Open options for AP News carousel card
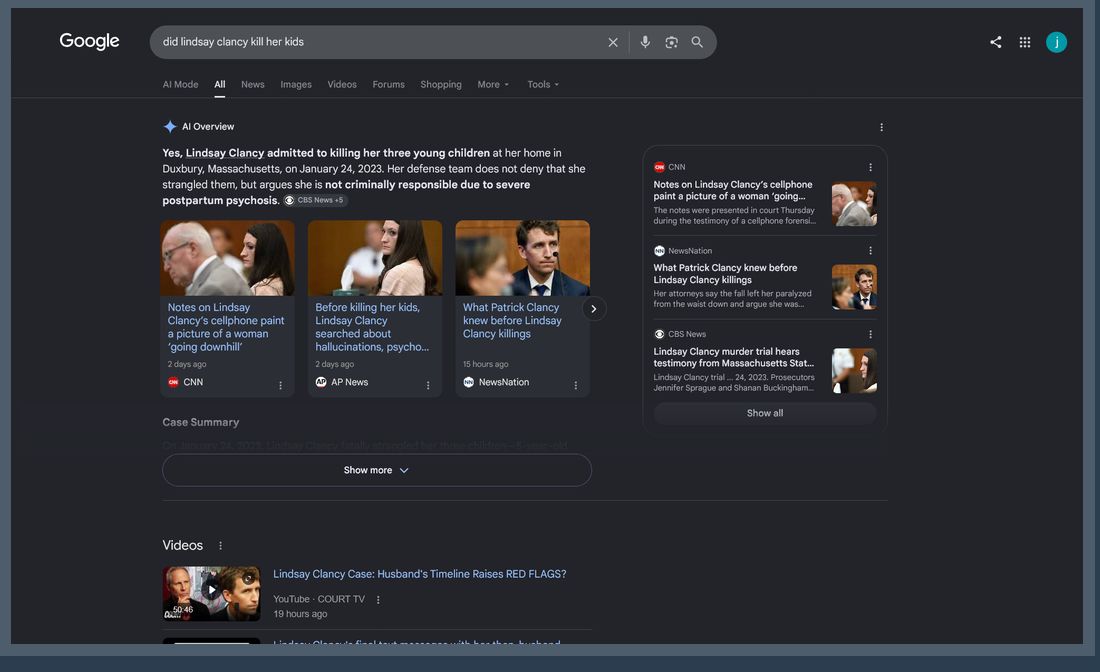The image size is (1100, 672). [428, 385]
